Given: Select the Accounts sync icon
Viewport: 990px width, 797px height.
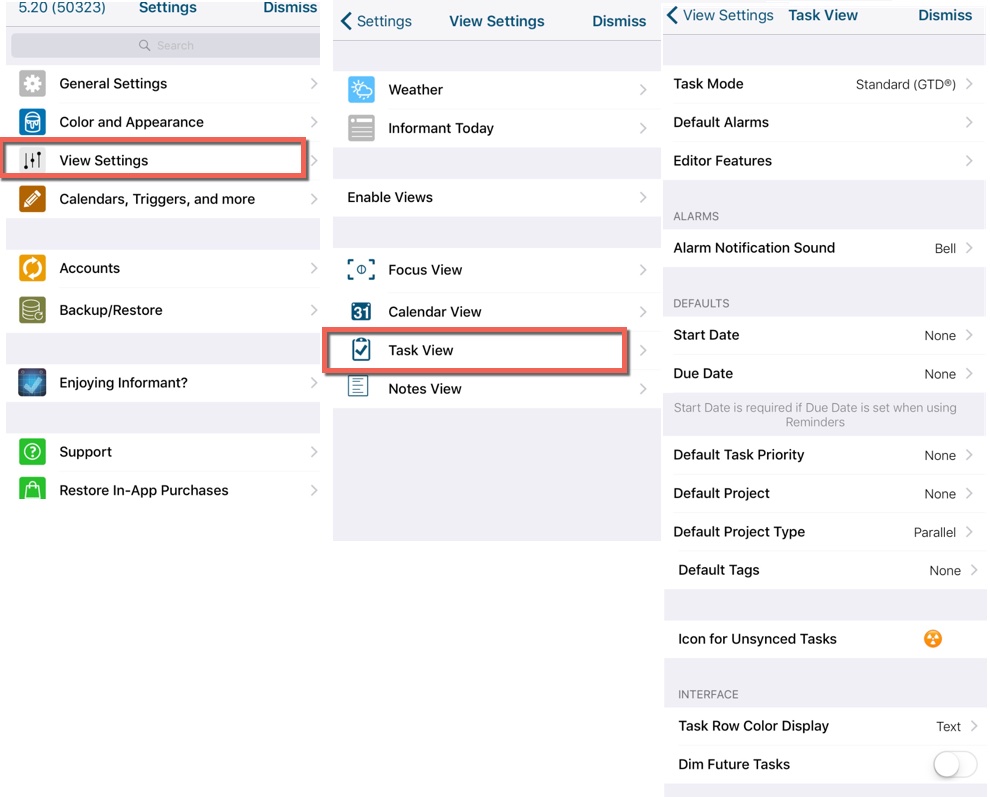Looking at the screenshot, I should [33, 268].
